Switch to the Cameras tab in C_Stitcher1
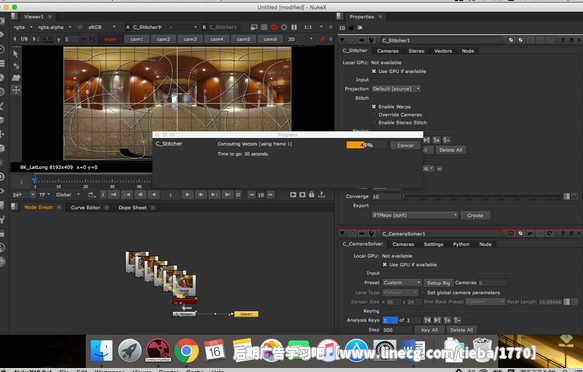 pyautogui.click(x=388, y=51)
